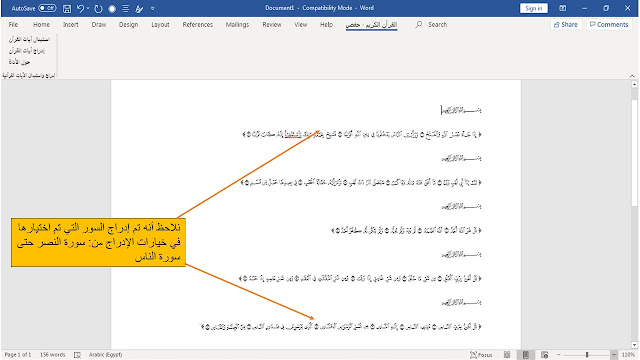The width and height of the screenshot is (640, 360).
Task: Open the References tab
Action: point(198,24)
